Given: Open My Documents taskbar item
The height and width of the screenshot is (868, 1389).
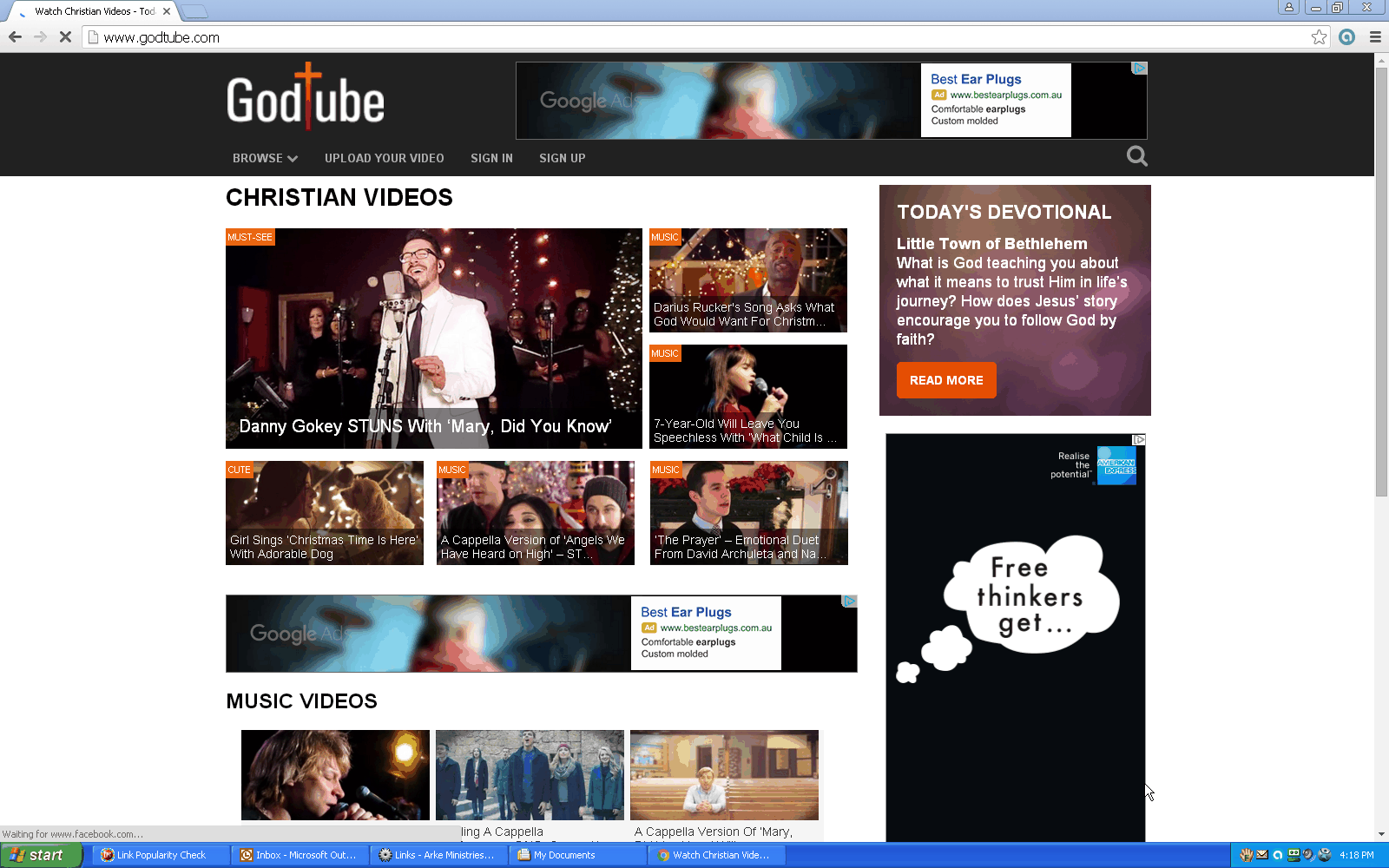Looking at the screenshot, I should 578,855.
